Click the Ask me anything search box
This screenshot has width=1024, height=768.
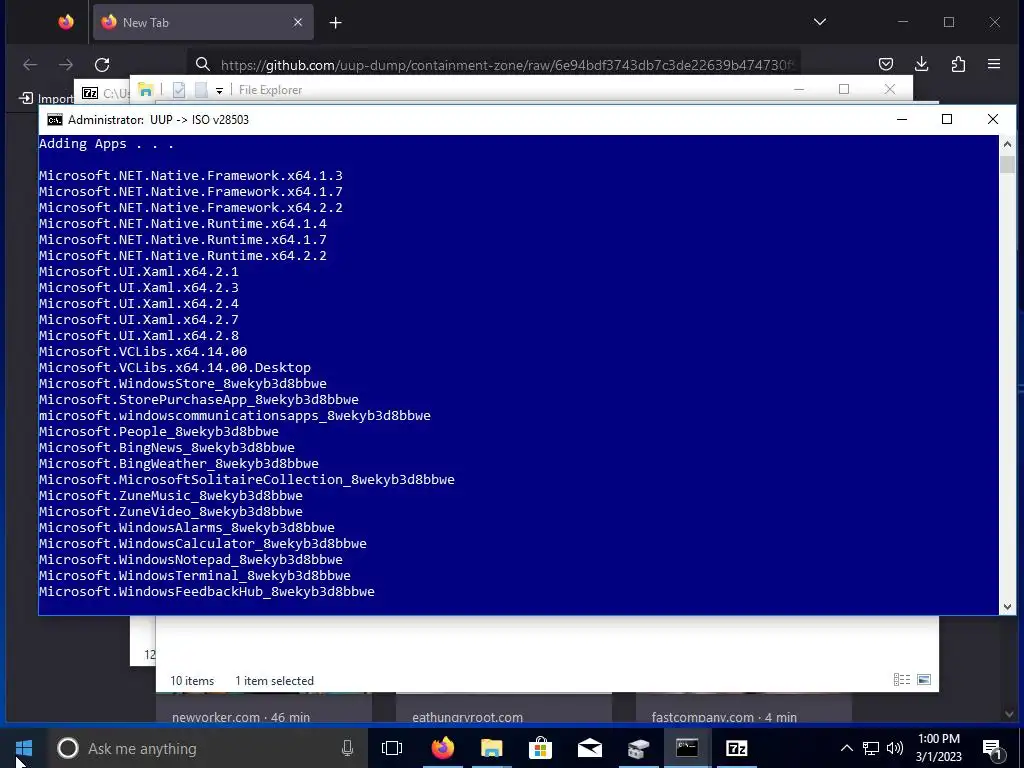(206, 748)
